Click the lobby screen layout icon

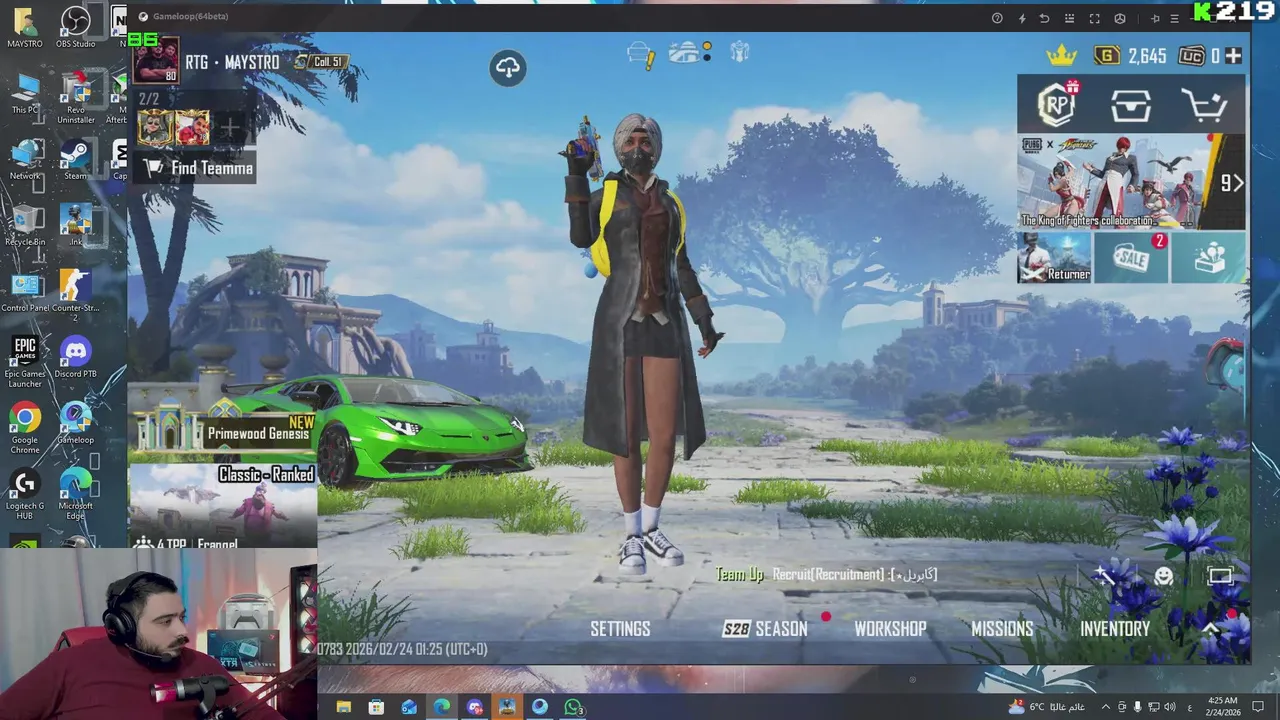click(x=1220, y=576)
